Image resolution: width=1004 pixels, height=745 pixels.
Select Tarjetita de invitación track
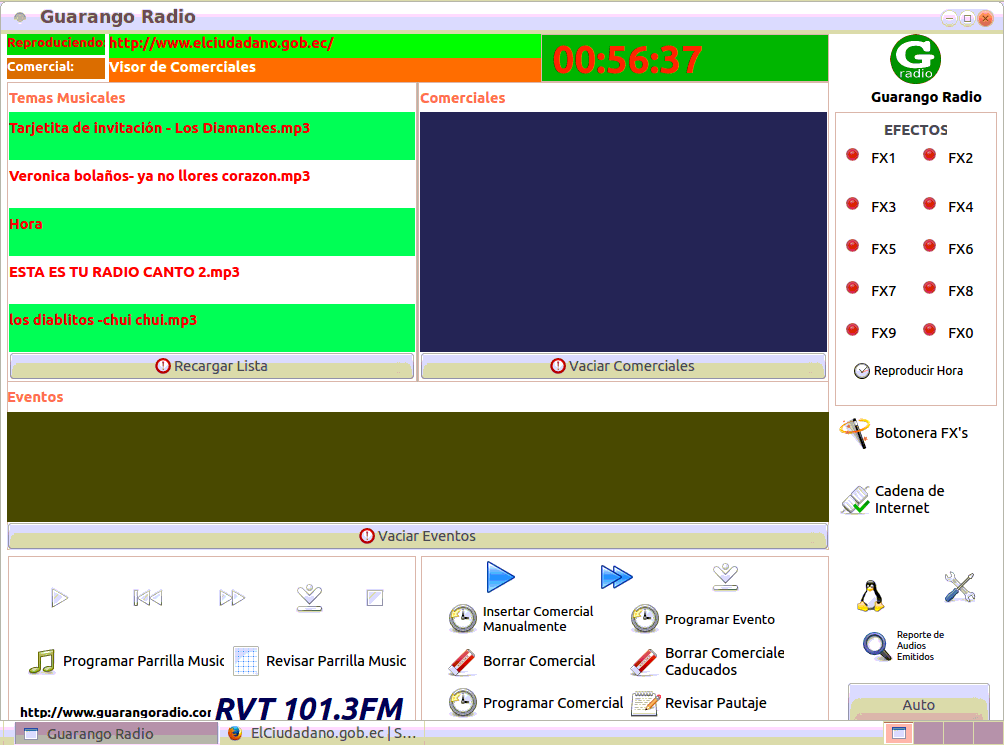click(212, 136)
